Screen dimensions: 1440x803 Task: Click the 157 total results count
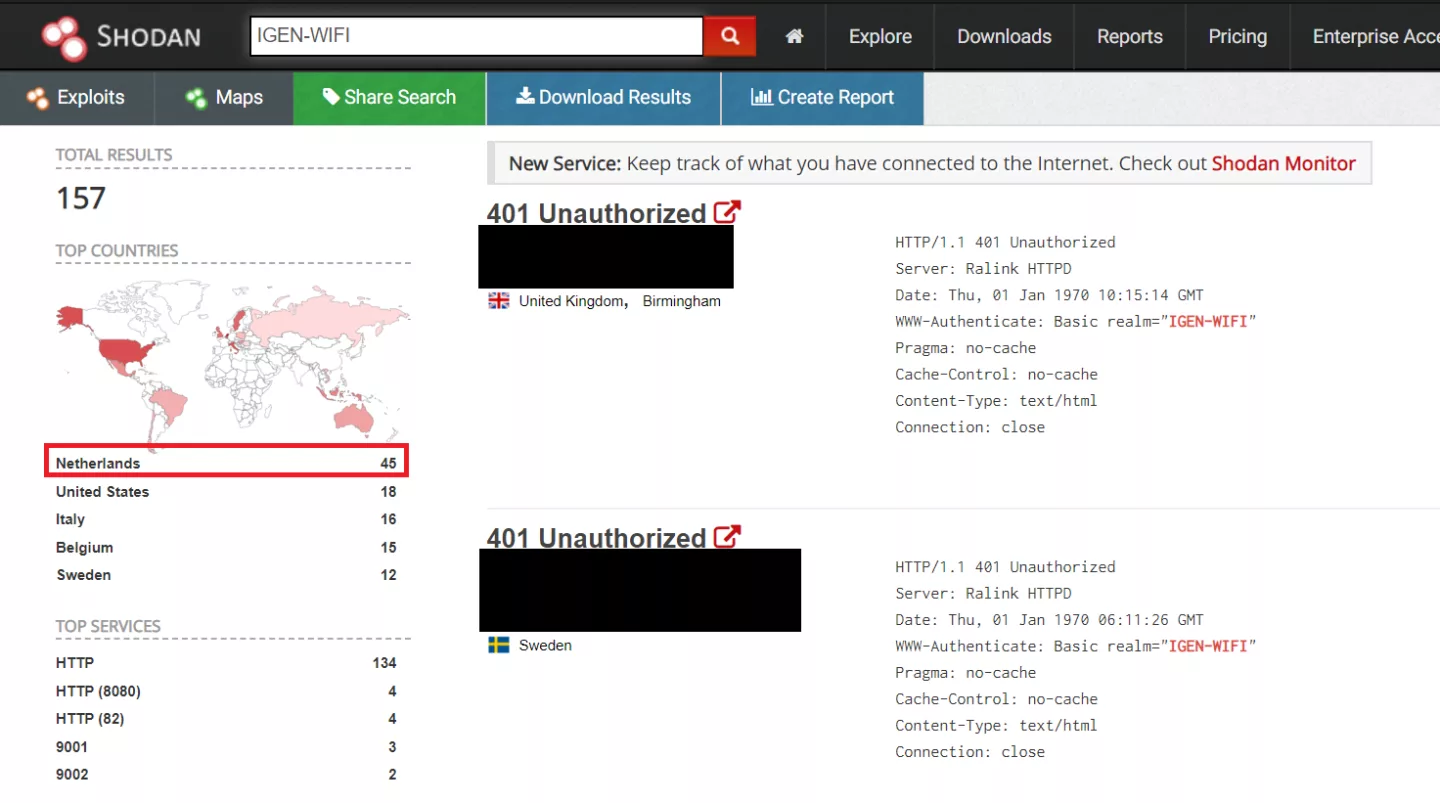click(x=80, y=198)
